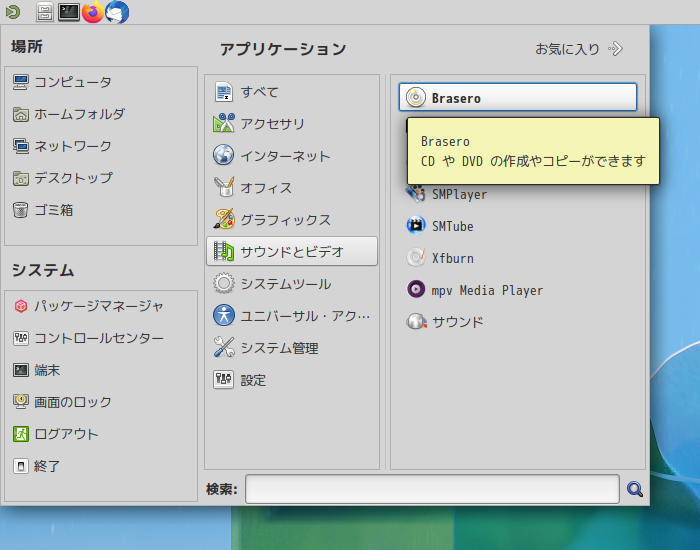Select the すべて category
Viewport: 700px width, 550px height.
[292, 92]
